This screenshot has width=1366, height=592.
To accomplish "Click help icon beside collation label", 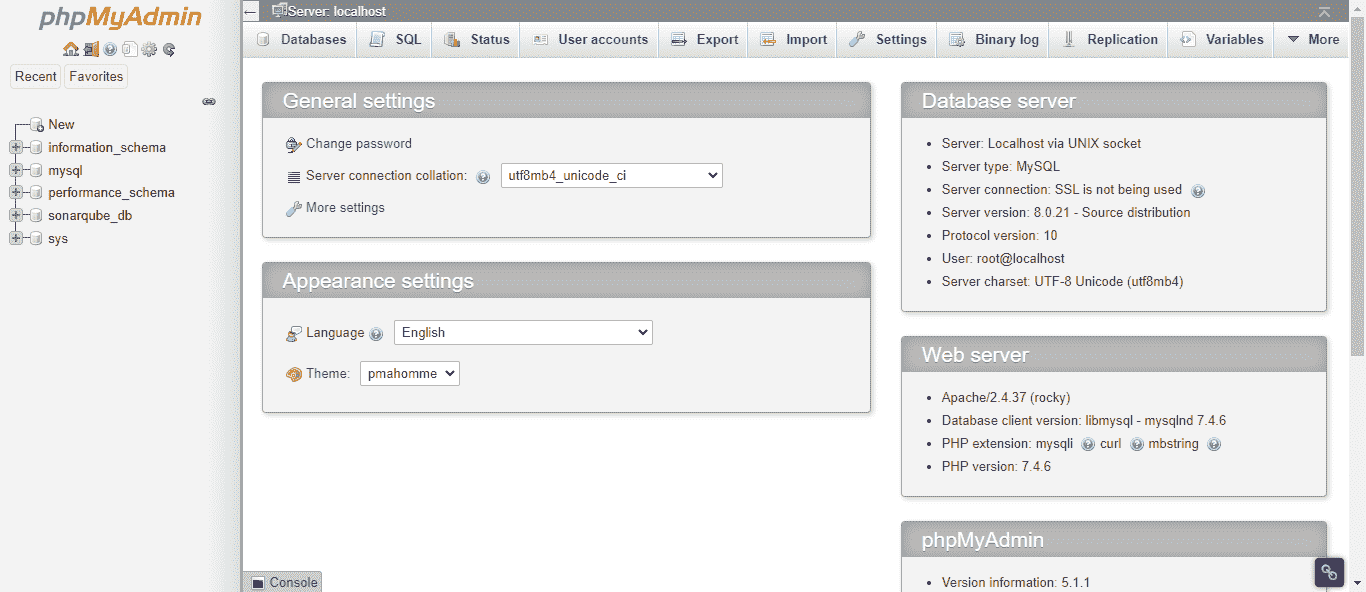I will [483, 177].
